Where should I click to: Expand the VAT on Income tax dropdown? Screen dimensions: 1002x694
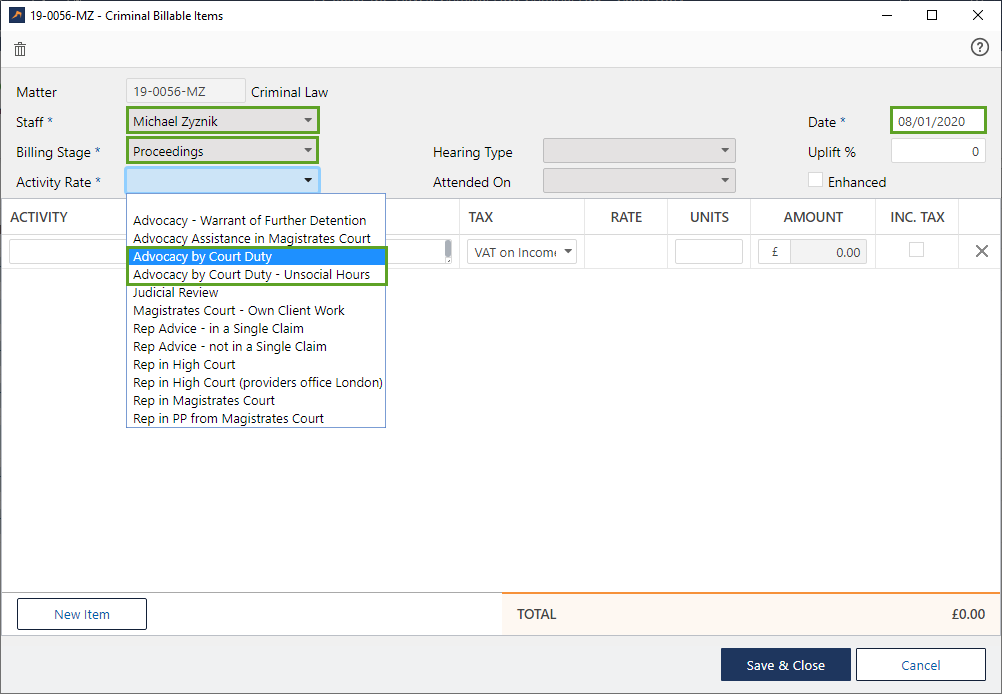tap(522, 252)
